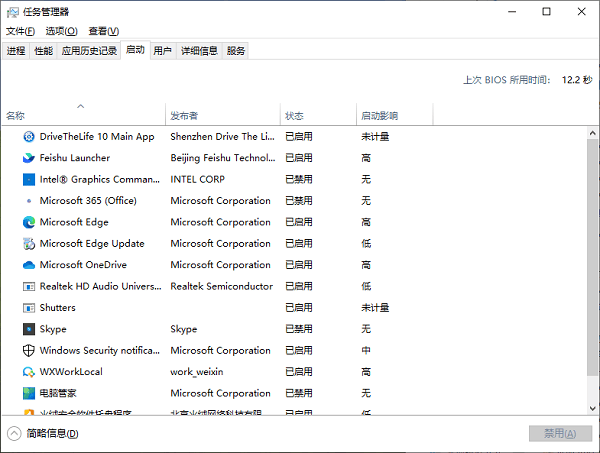Open the 文件(F) menu
This screenshot has height=453, width=600.
pyautogui.click(x=21, y=31)
